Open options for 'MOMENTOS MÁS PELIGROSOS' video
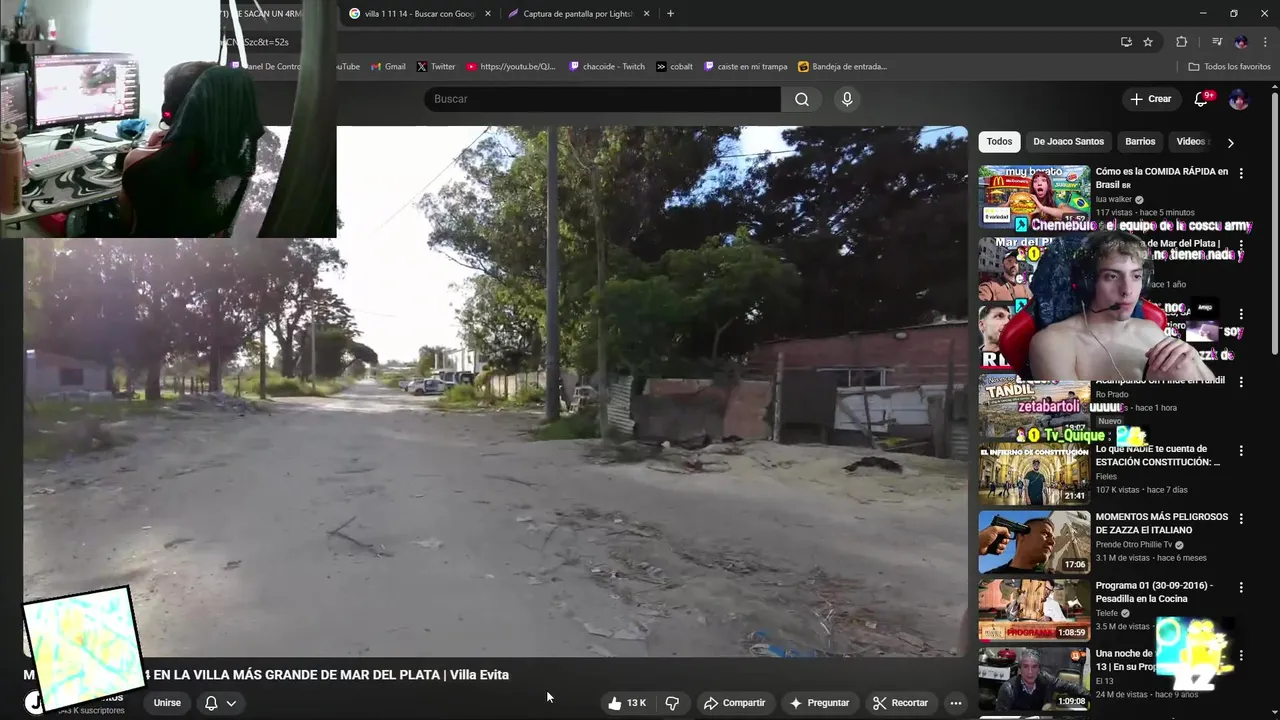This screenshot has width=1280, height=720. click(x=1241, y=519)
